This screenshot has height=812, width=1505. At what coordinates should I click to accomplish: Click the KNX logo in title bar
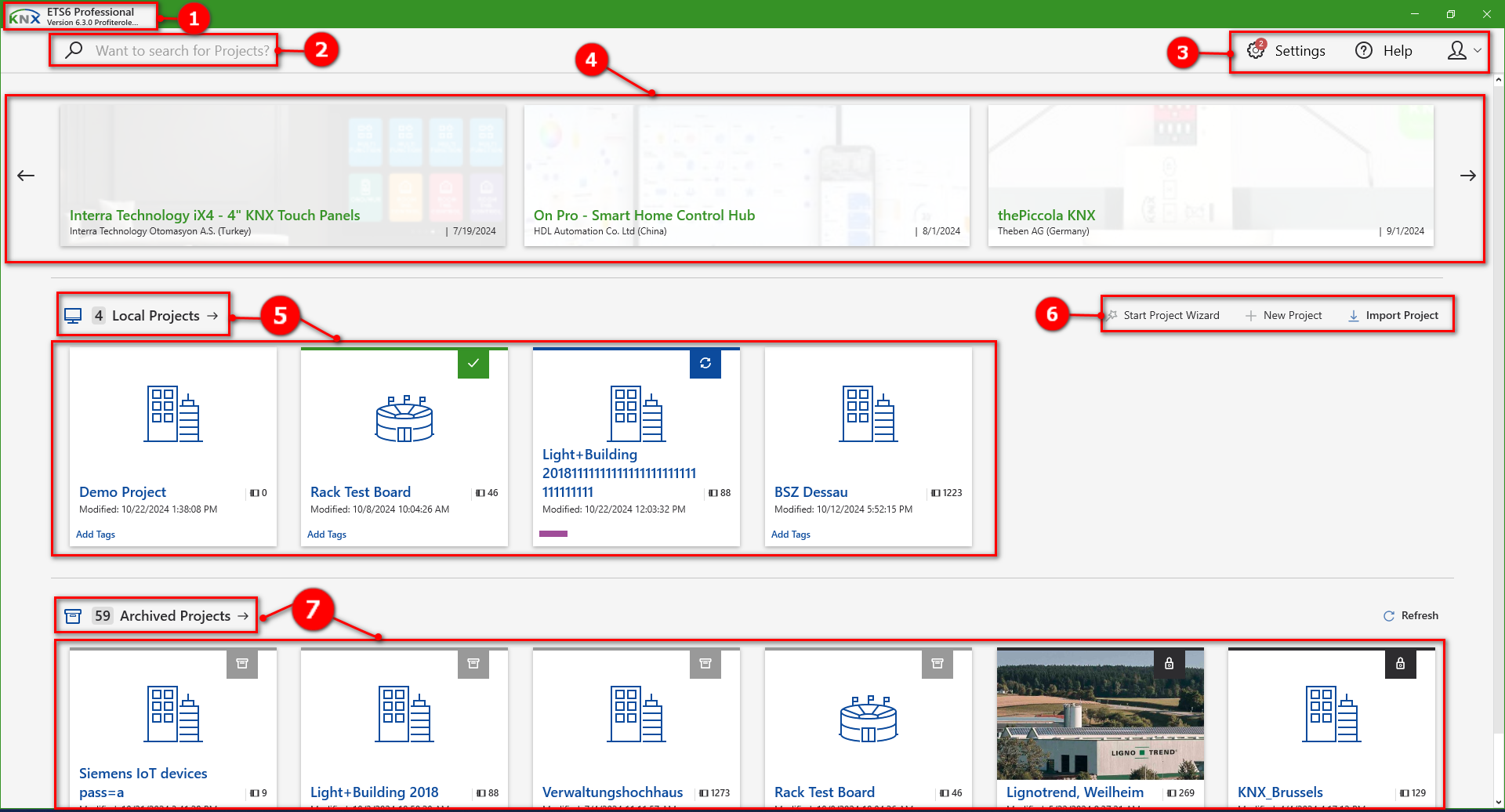pos(24,17)
